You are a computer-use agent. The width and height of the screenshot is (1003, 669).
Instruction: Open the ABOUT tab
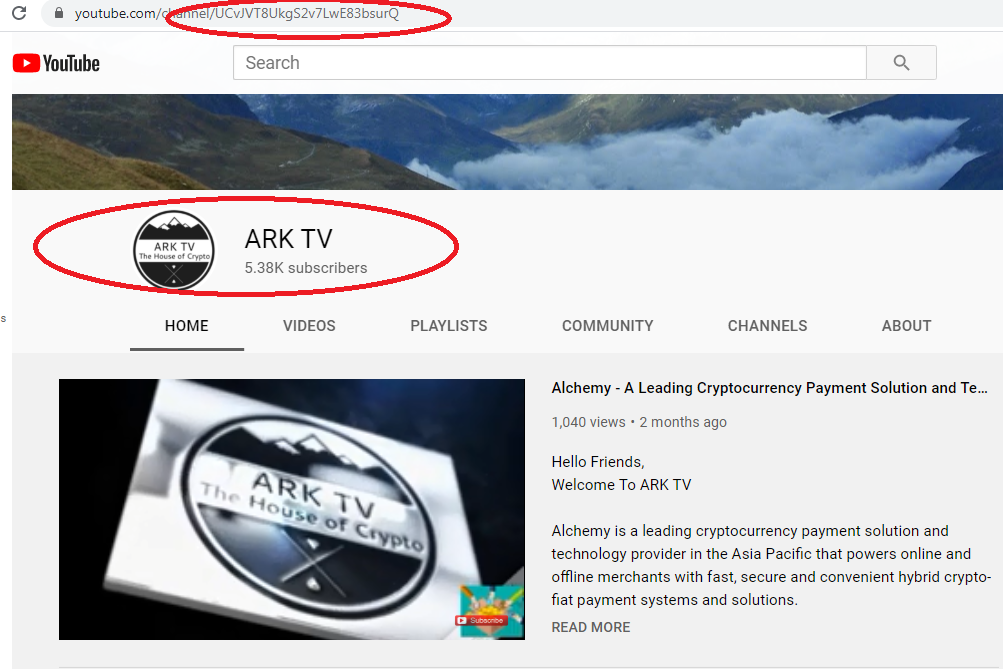906,326
